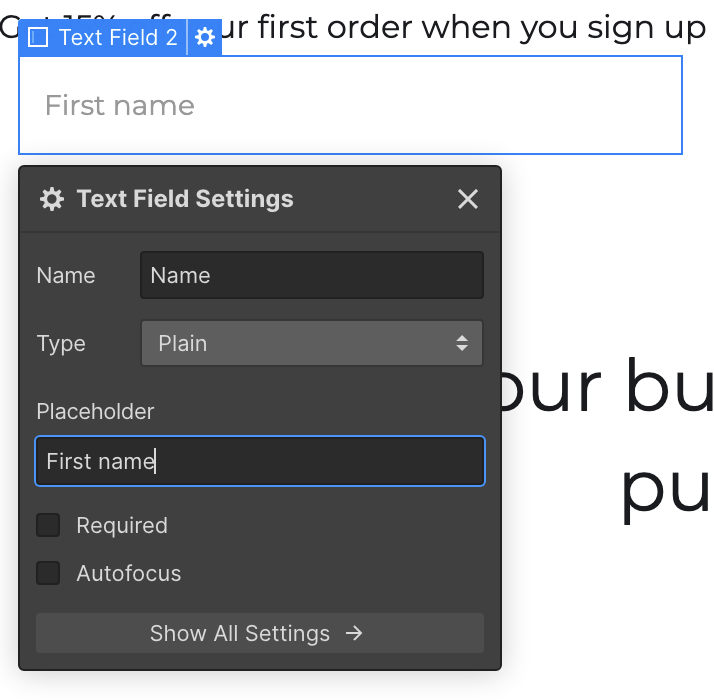The height and width of the screenshot is (700, 714).
Task: Focus the Name input field
Action: coord(312,275)
